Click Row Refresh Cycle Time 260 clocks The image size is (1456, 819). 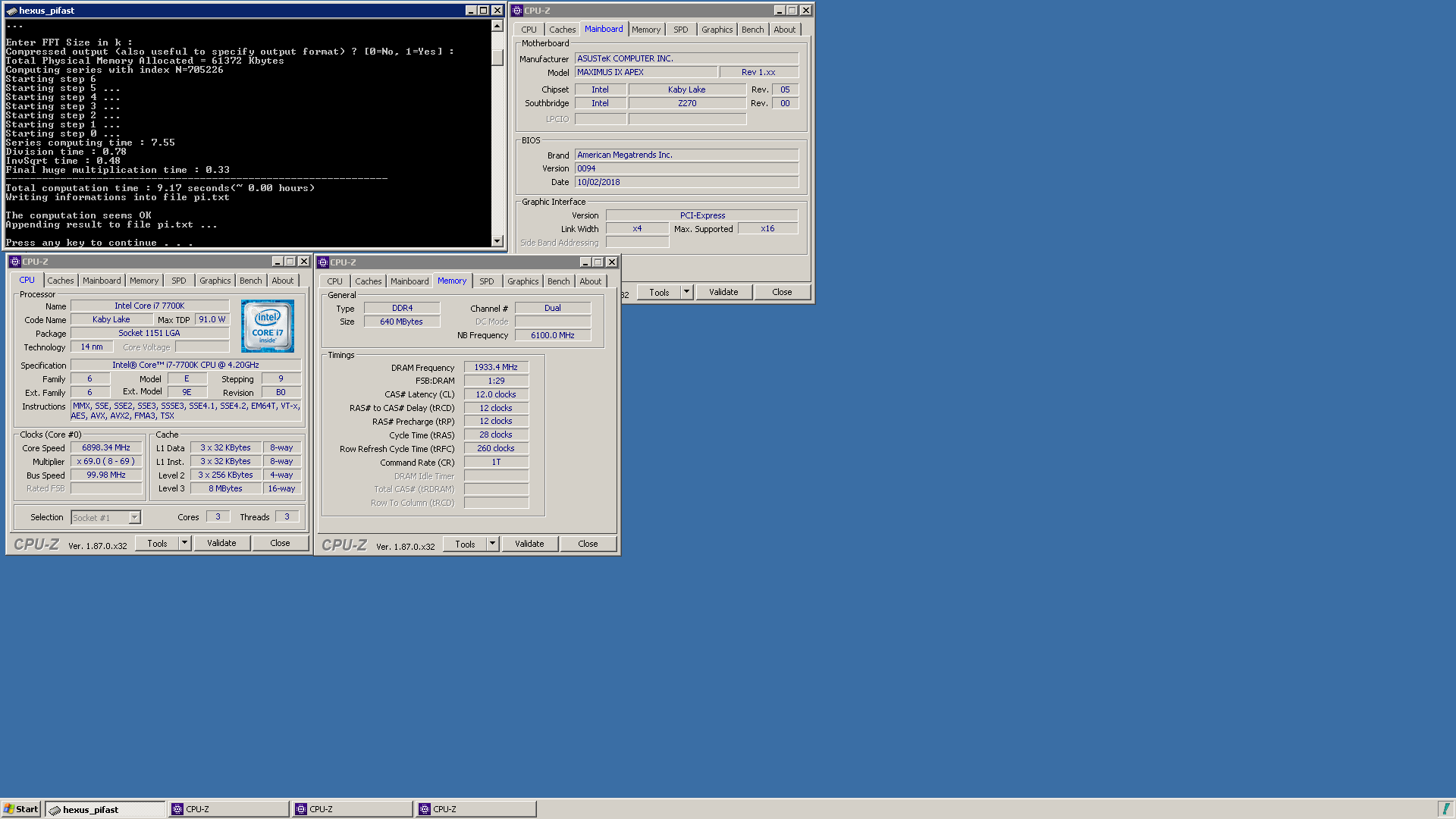coord(496,448)
